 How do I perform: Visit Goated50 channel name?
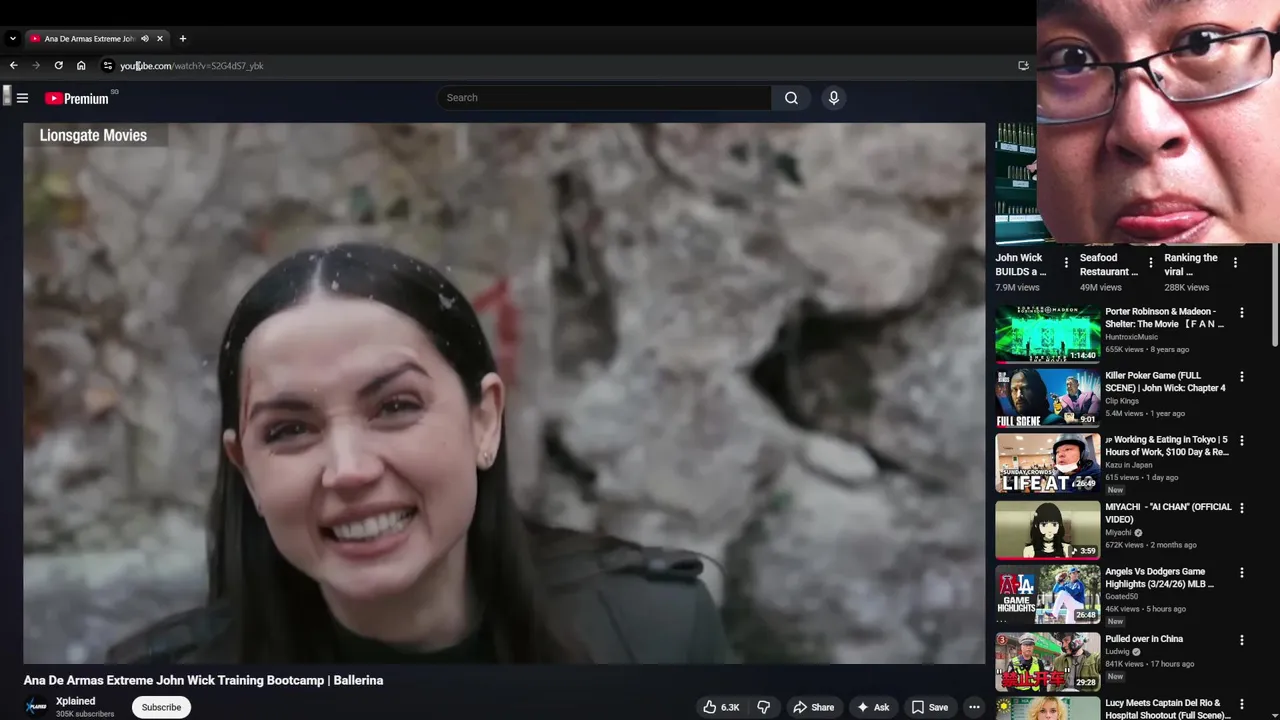(1121, 597)
